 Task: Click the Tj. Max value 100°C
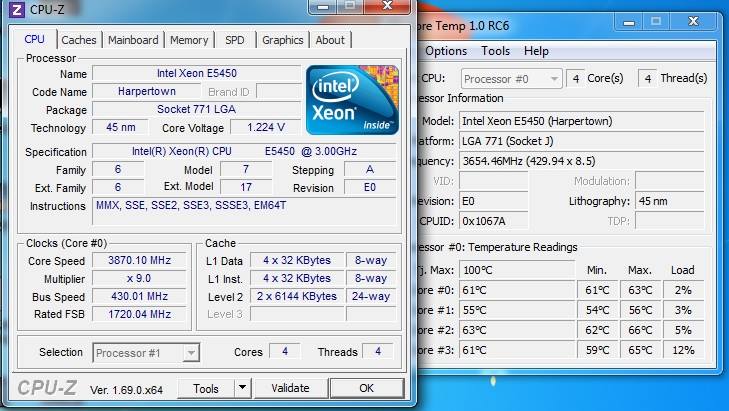(517, 270)
